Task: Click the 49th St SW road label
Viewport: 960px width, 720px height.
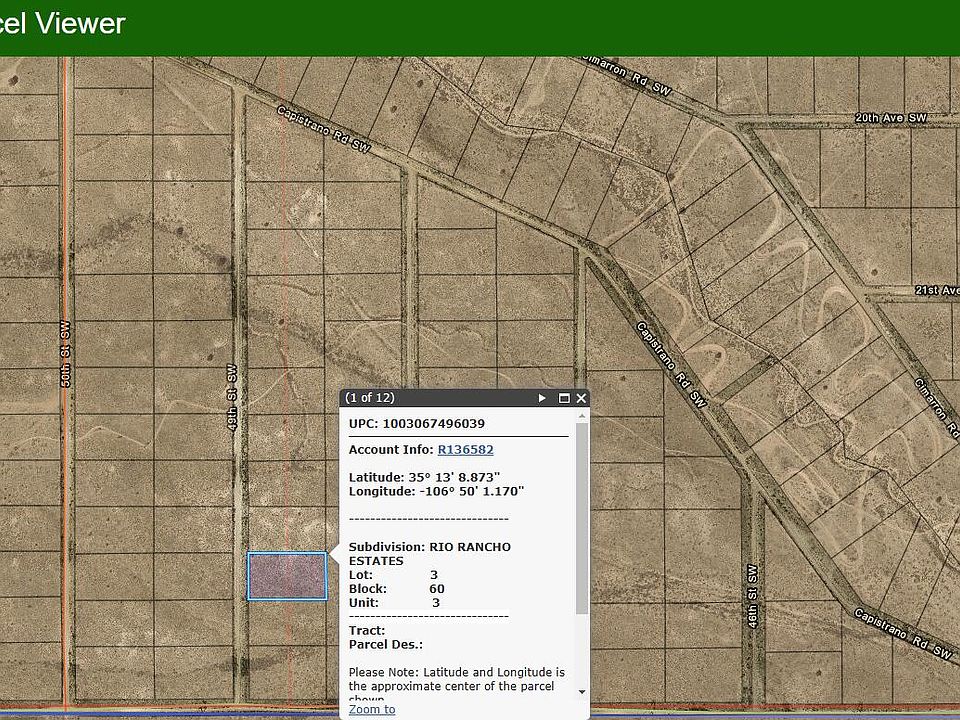Action: point(231,397)
